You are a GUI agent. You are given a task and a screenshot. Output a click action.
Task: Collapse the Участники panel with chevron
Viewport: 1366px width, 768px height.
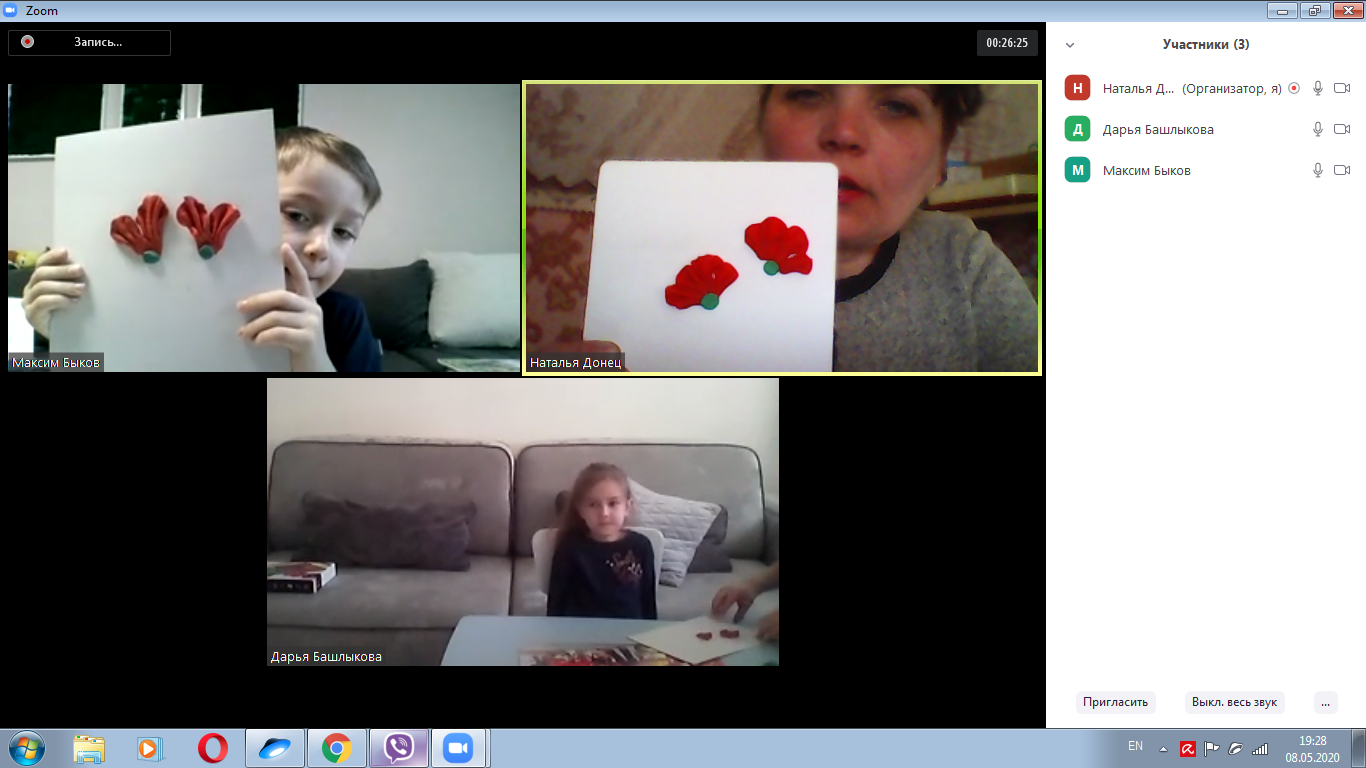point(1070,45)
